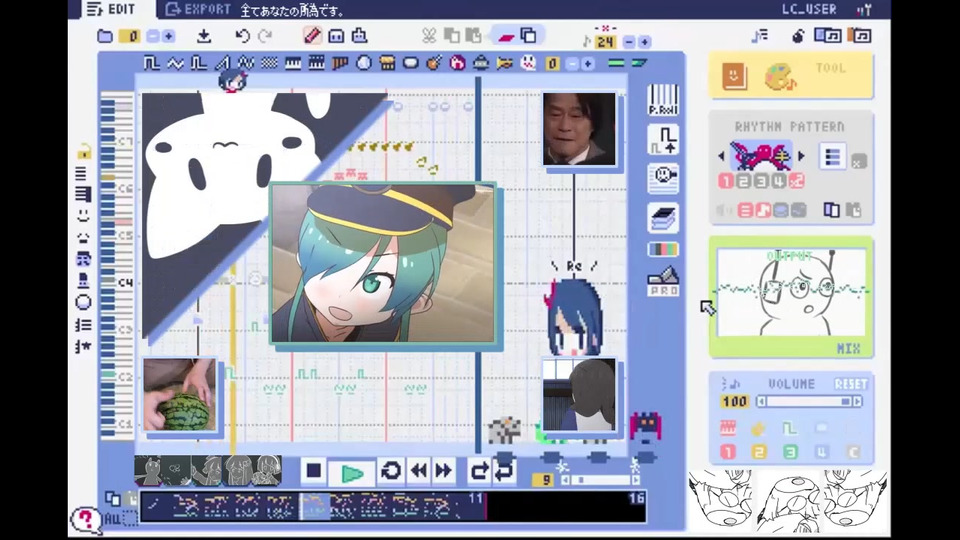The image size is (960, 540).
Task: Select the stamp tool in top toolbar
Action: point(359,36)
